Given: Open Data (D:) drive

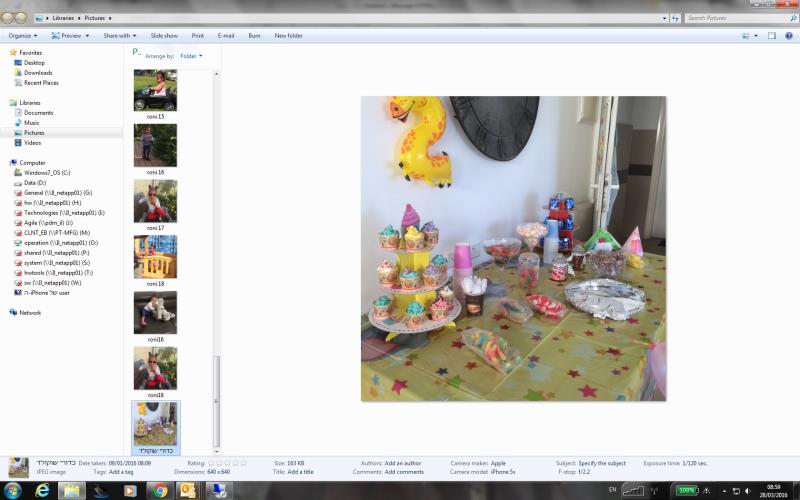Looking at the screenshot, I should coord(35,183).
